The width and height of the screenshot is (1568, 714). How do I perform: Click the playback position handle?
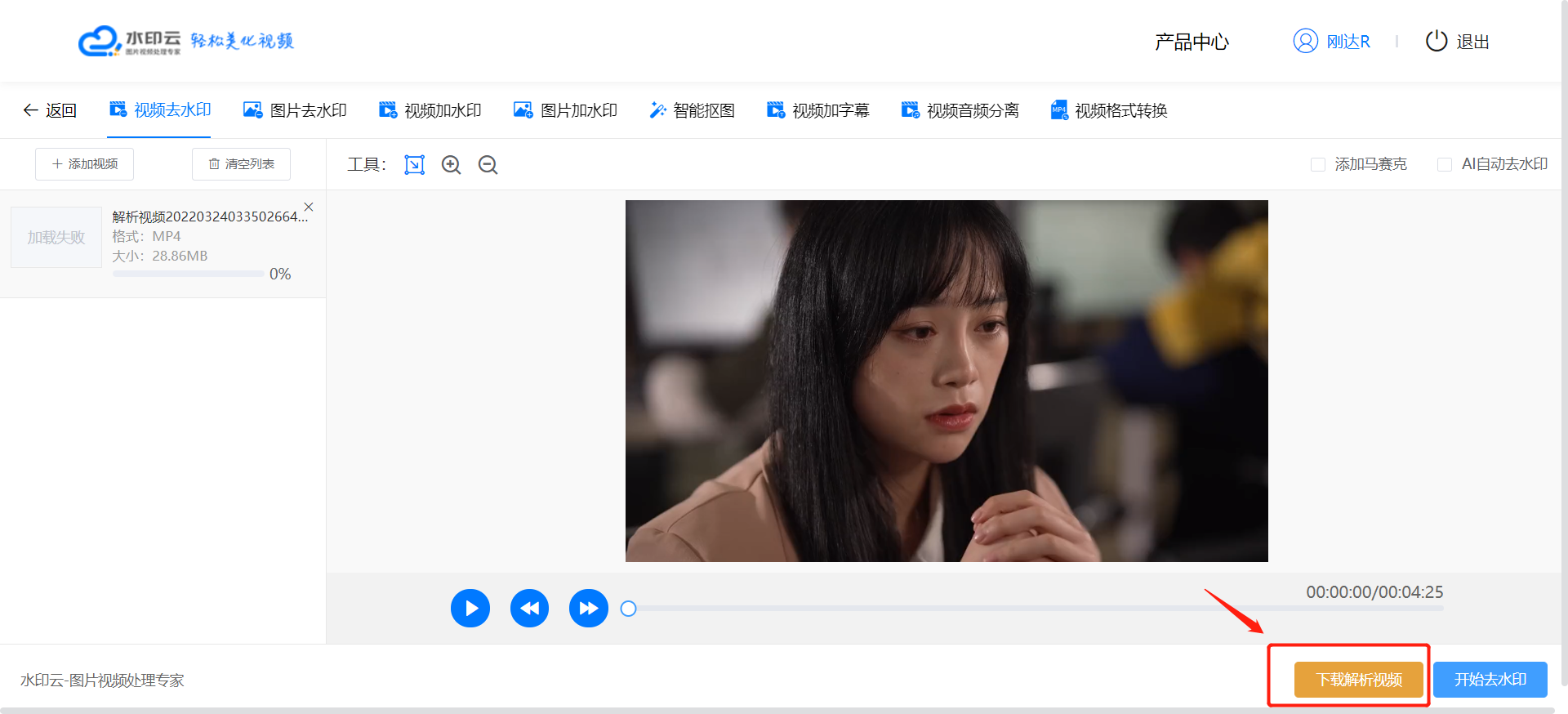point(628,609)
